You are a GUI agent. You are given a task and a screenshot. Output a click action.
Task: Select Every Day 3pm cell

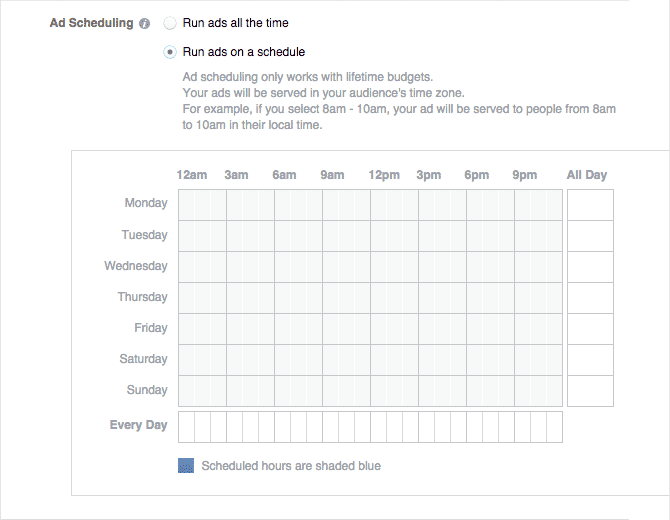pyautogui.click(x=426, y=427)
